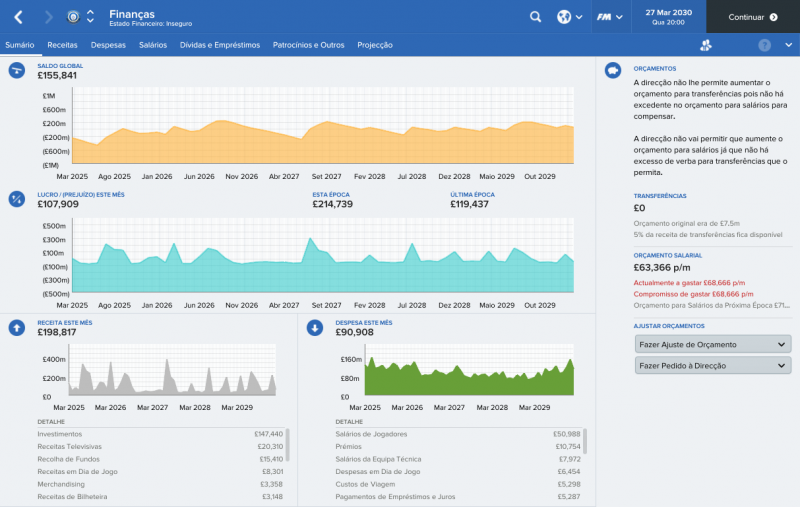Select the Dívidas e Empréstimos tab
This screenshot has height=507, width=800.
pyautogui.click(x=220, y=46)
